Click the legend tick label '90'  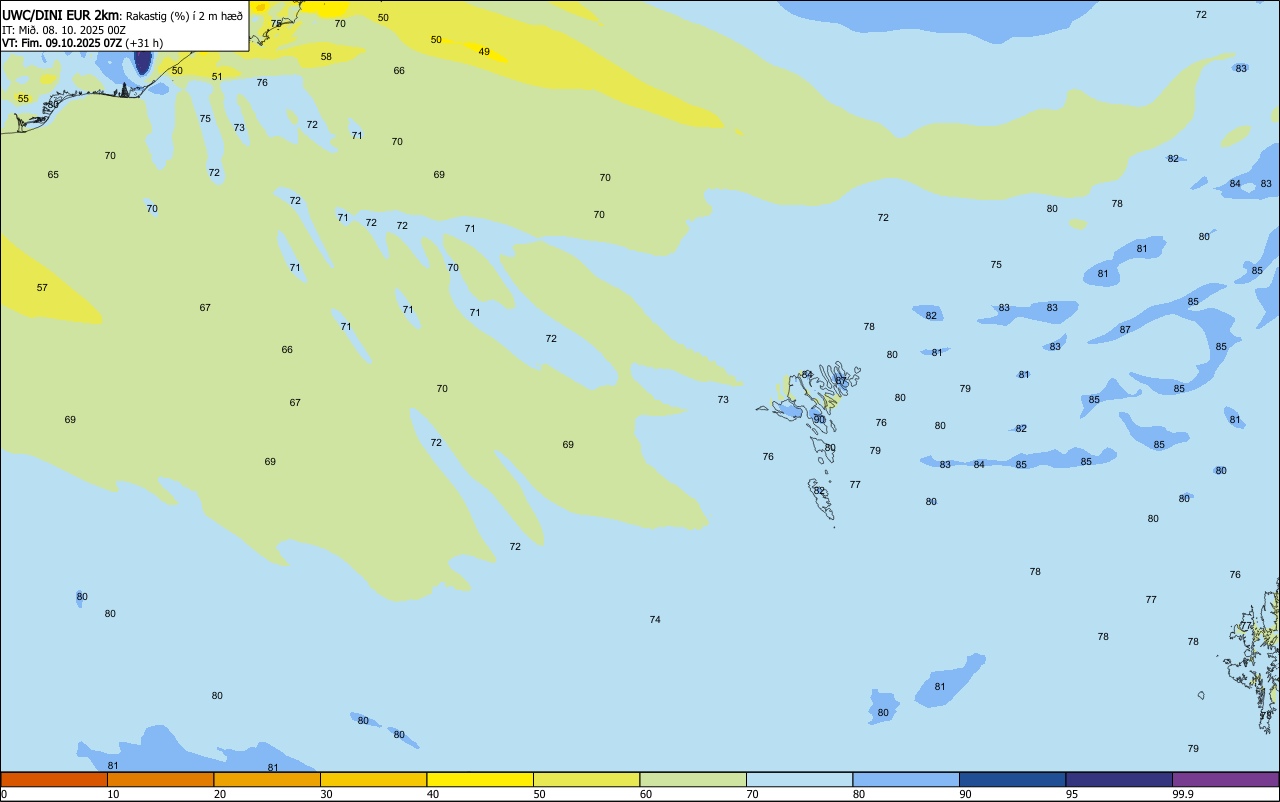(966, 794)
